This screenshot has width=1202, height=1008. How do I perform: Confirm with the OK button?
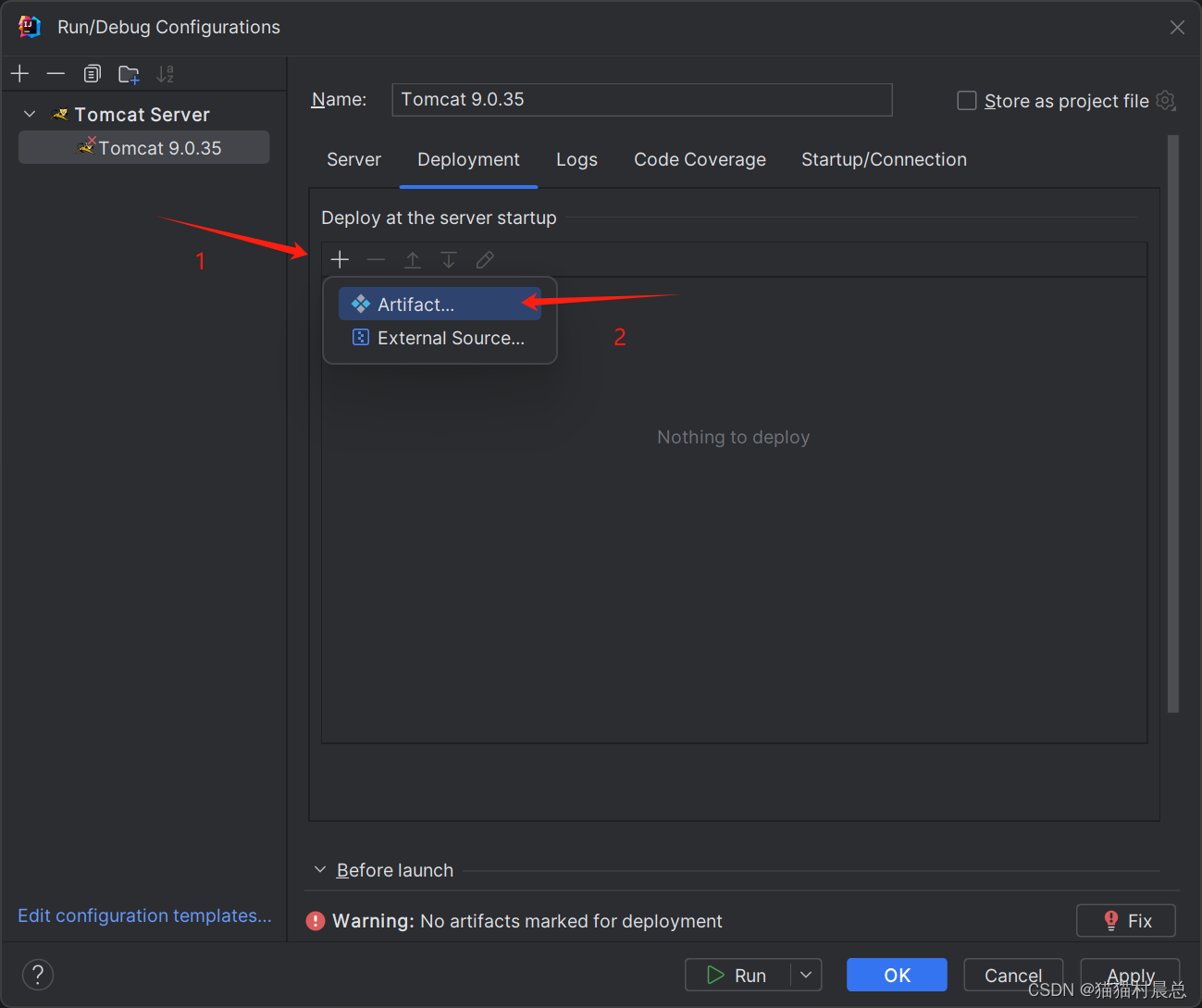(897, 975)
